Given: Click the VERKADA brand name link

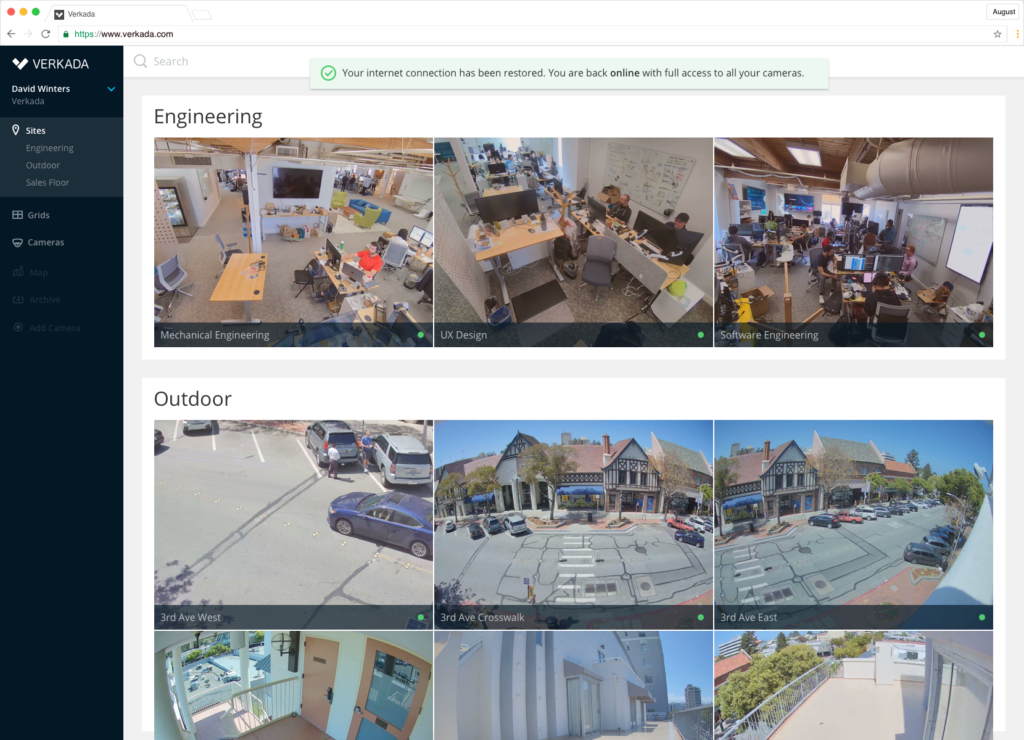Looking at the screenshot, I should tap(61, 64).
